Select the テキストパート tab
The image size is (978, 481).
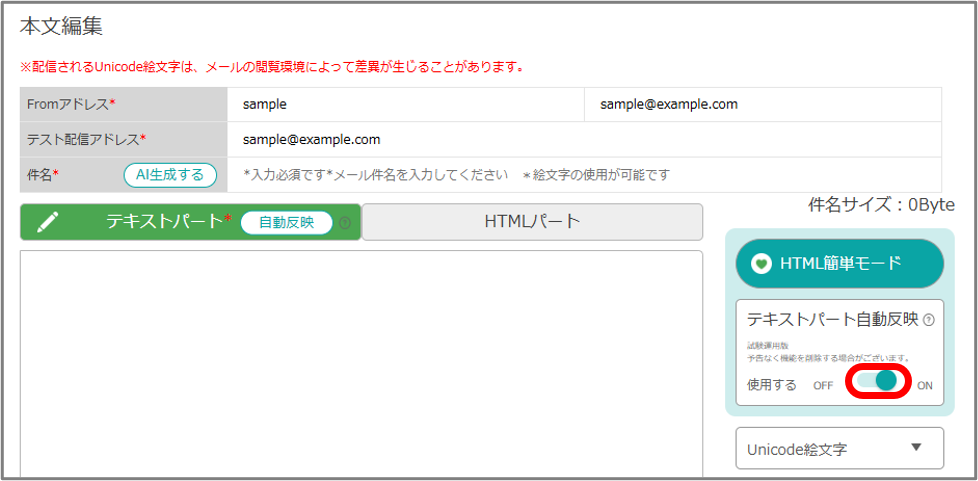tap(190, 222)
